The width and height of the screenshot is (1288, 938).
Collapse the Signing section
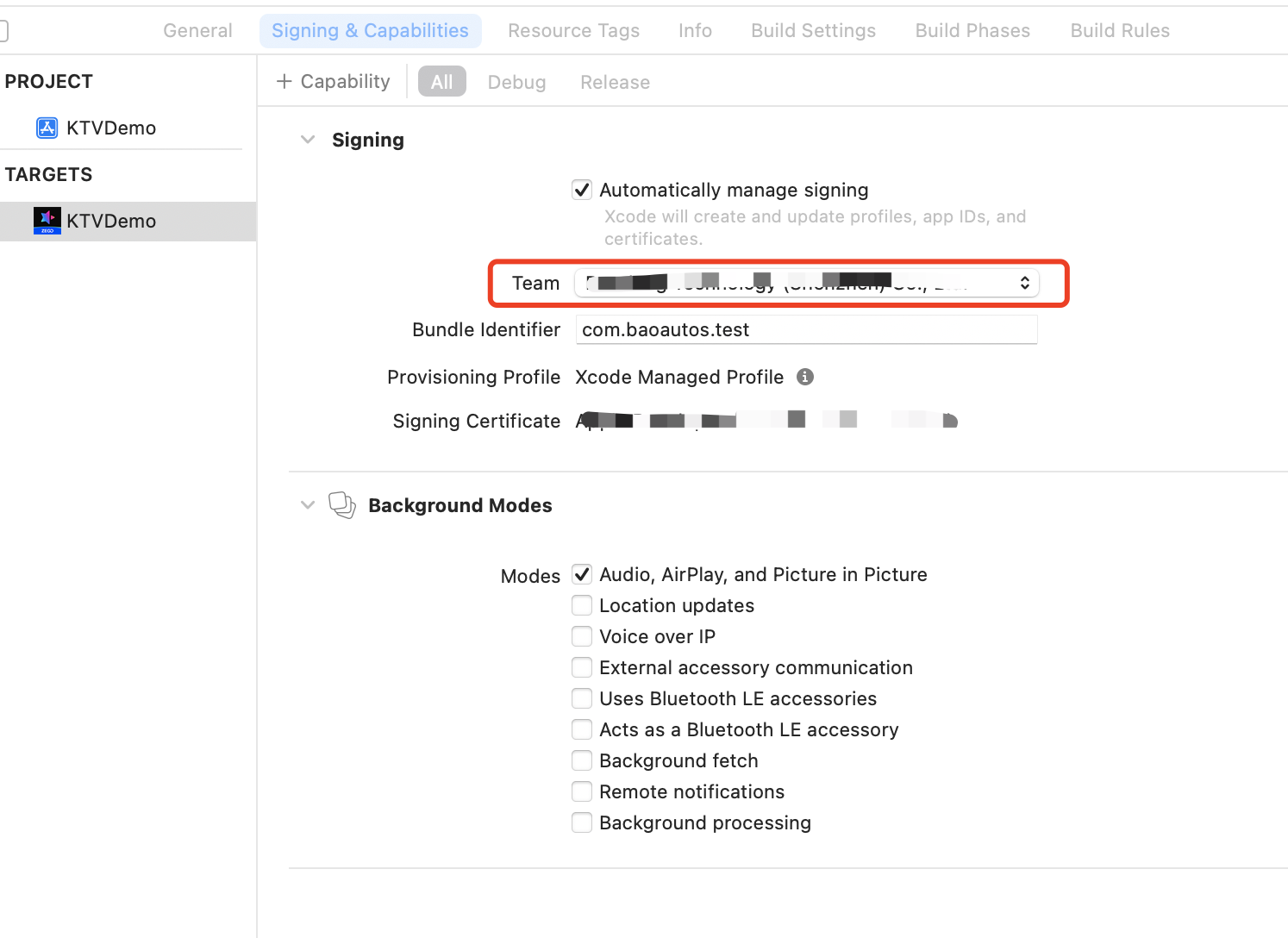point(308,140)
